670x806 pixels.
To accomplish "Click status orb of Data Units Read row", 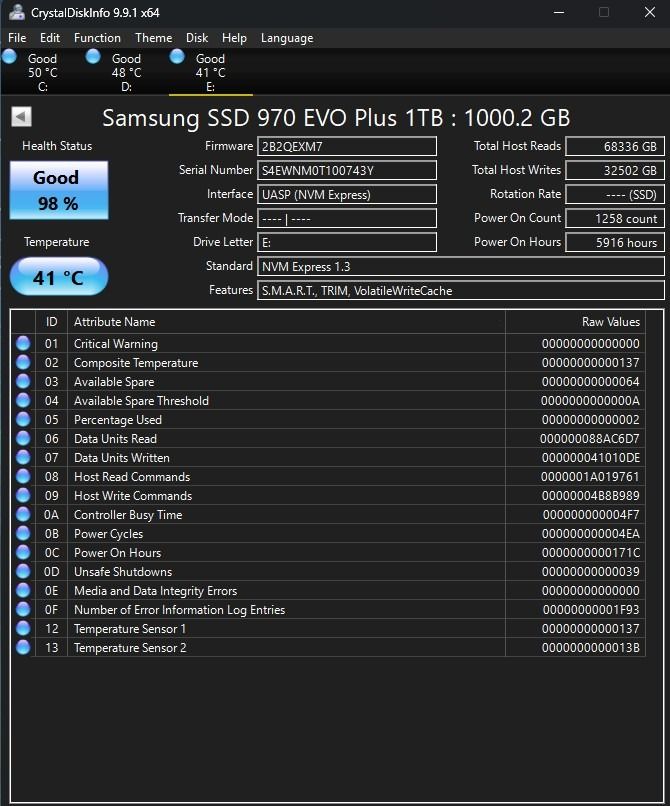I will (x=23, y=438).
